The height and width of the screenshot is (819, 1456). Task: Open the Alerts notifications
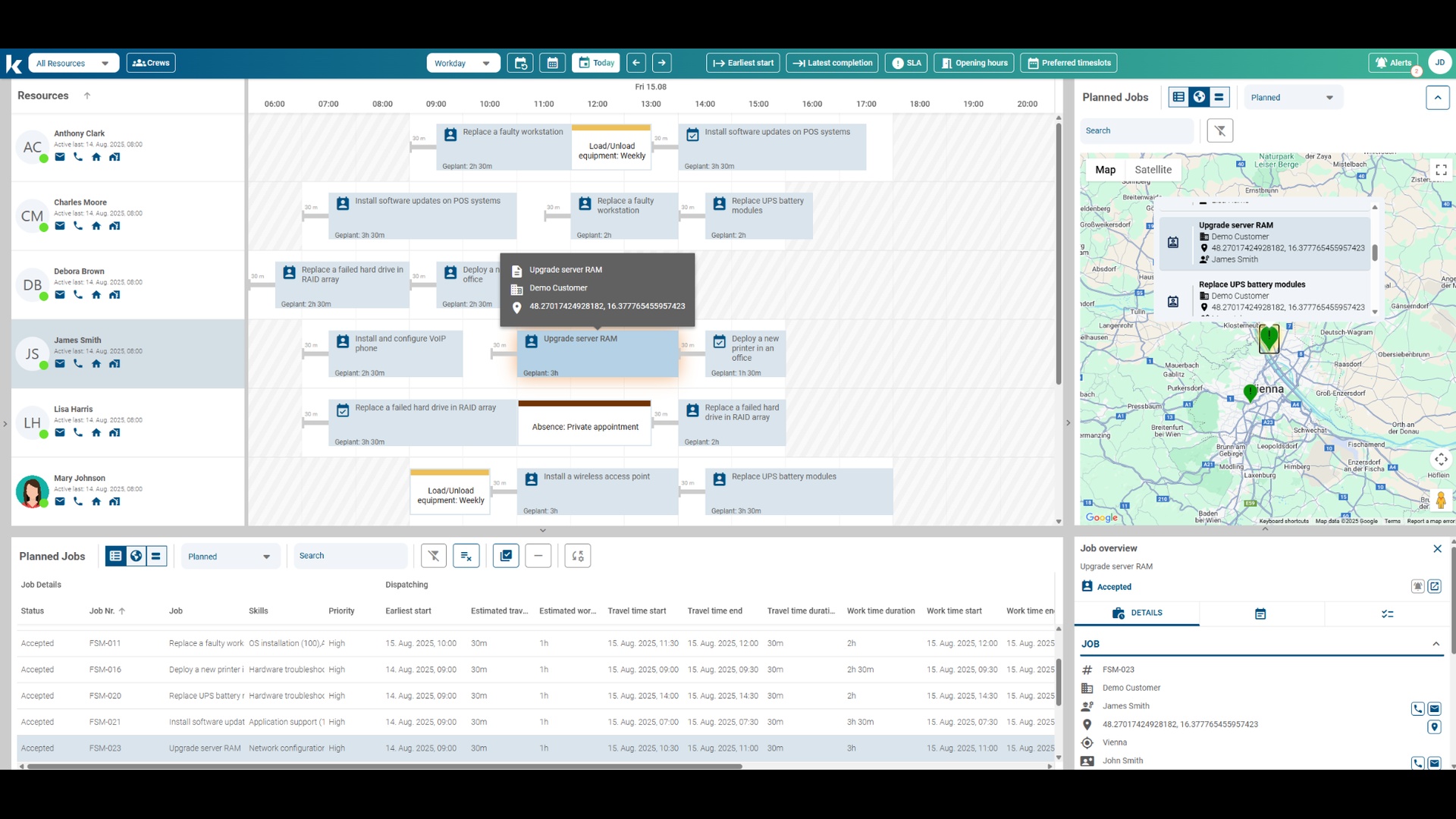(x=1393, y=63)
